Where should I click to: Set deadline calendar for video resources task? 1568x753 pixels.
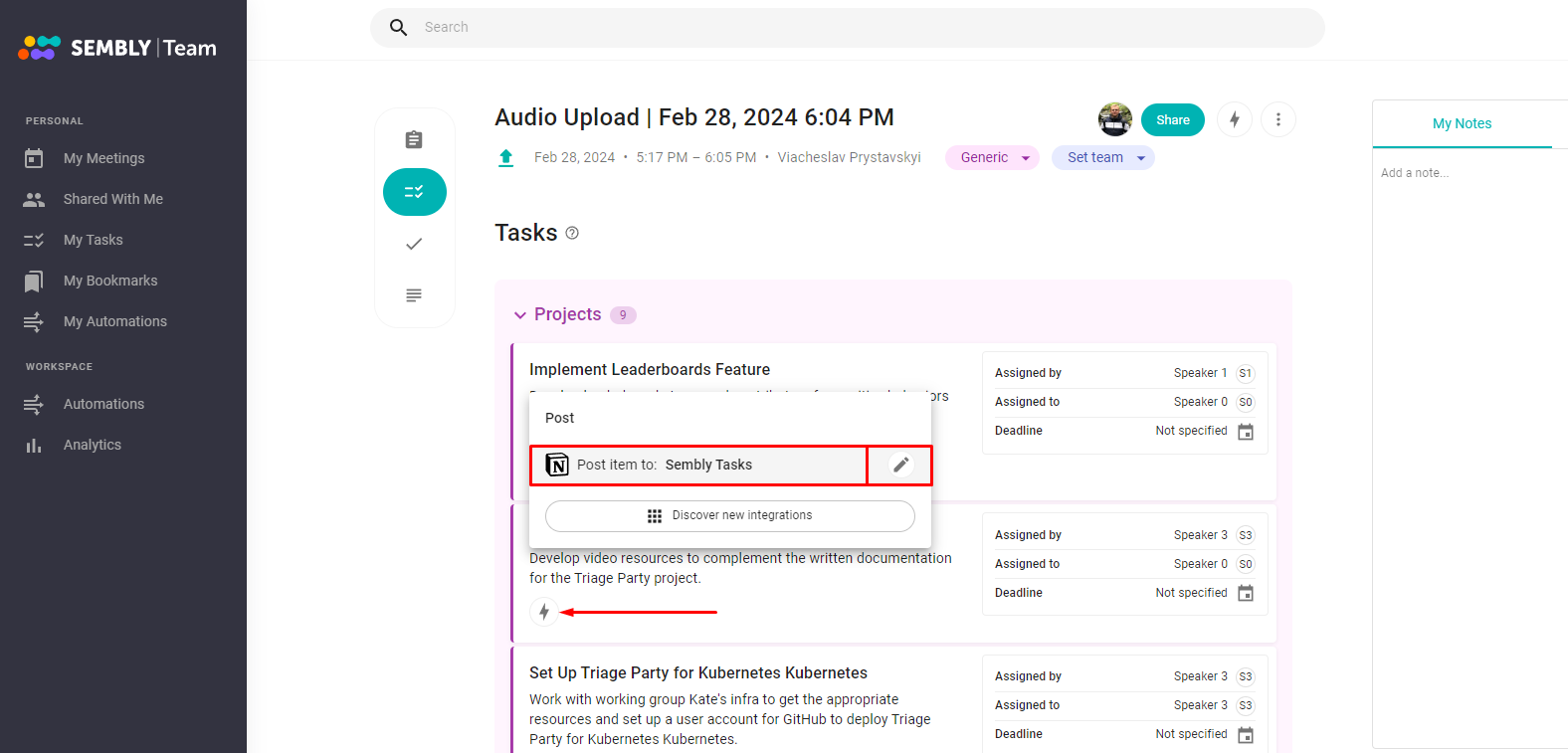1246,593
